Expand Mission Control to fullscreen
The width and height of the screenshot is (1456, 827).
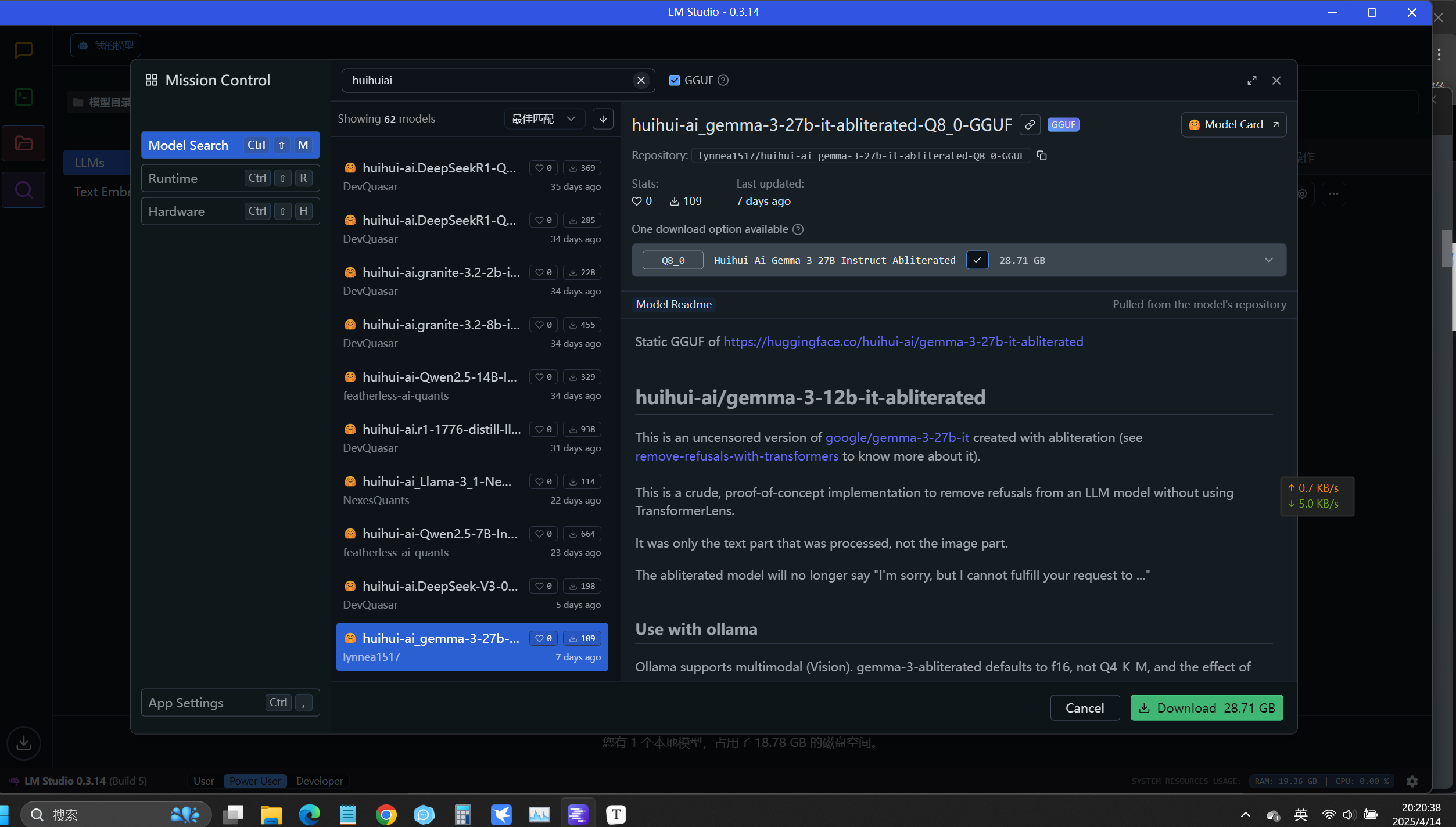click(1251, 80)
